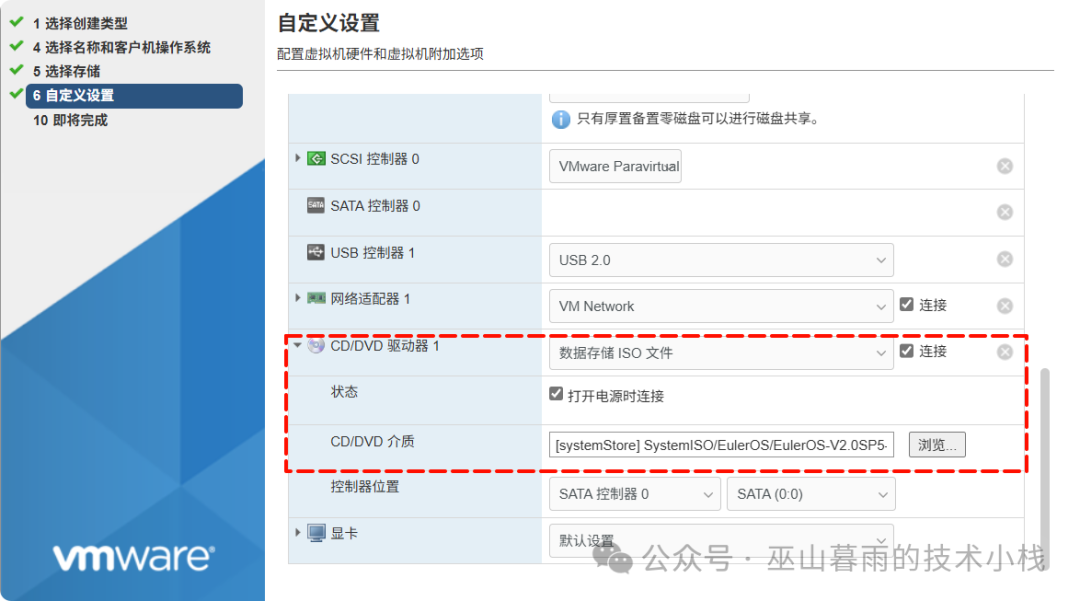Click the SATA 控制器 0 device icon
This screenshot has height=601, width=1080.
pos(314,205)
